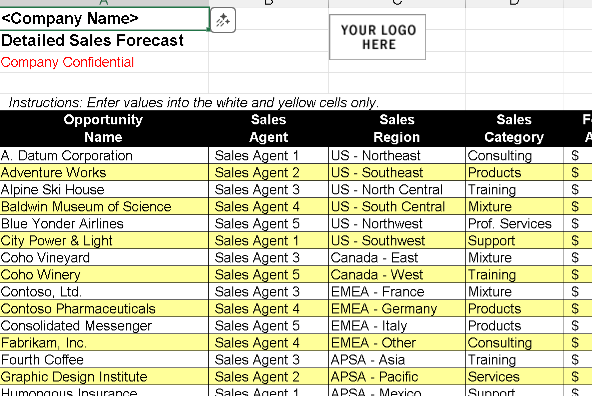Viewport: 592px width, 396px height.
Task: Select the US - Southwest region cell
Action: (397, 240)
